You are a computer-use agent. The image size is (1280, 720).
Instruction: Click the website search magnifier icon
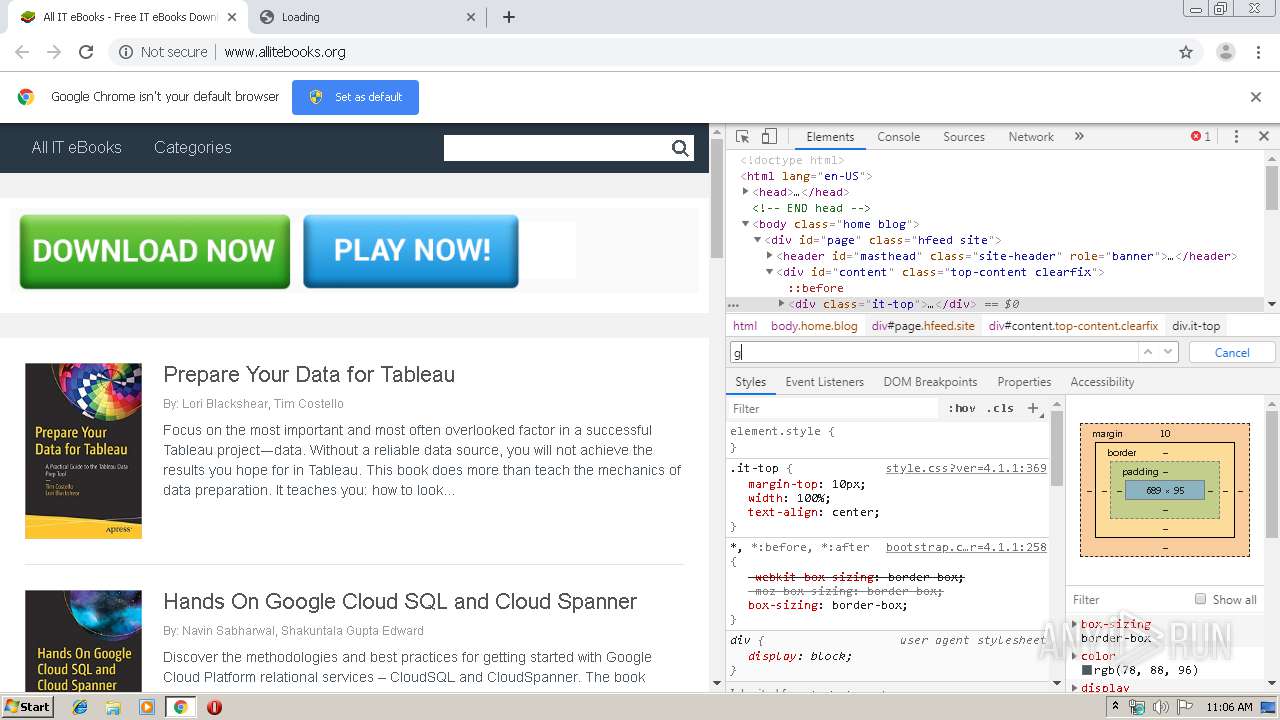click(x=680, y=148)
